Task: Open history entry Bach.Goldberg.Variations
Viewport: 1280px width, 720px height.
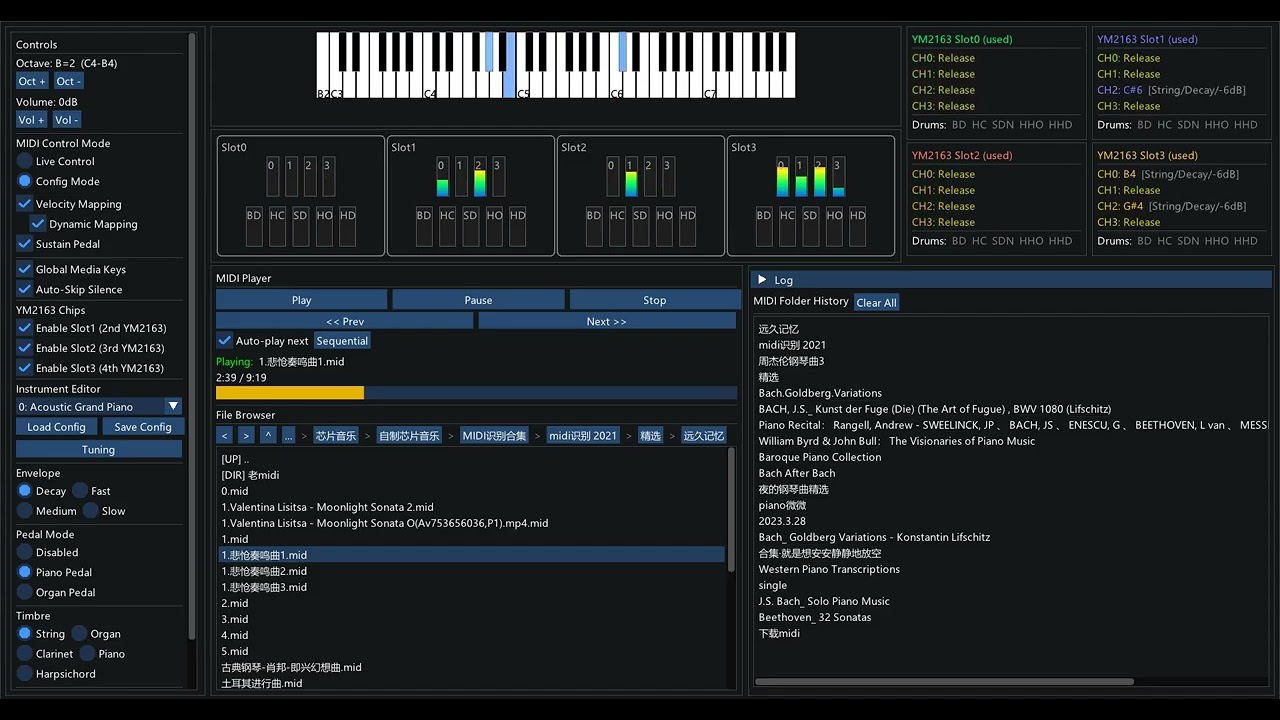Action: click(x=820, y=393)
